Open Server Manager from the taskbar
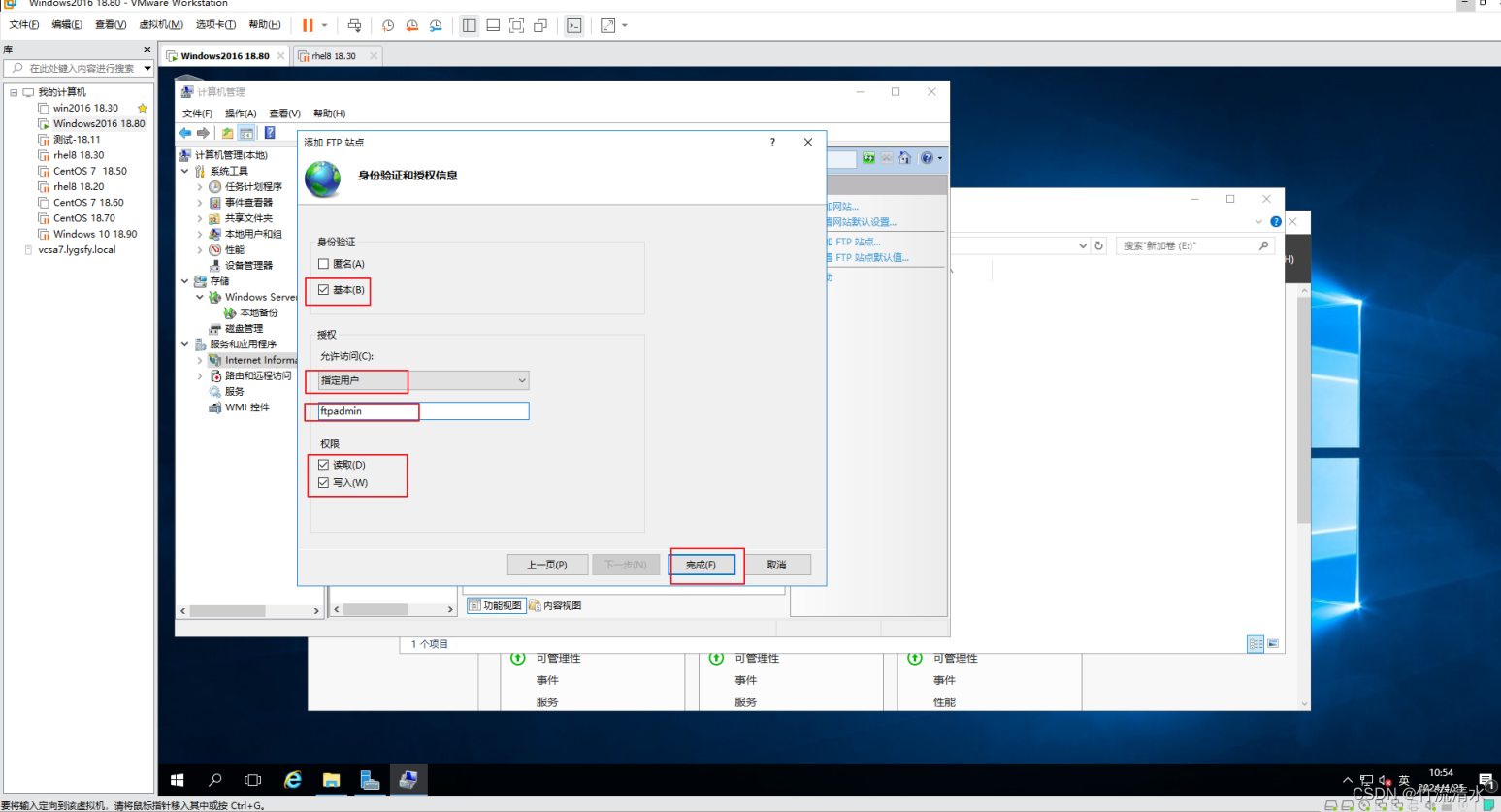The image size is (1501, 812). (370, 780)
